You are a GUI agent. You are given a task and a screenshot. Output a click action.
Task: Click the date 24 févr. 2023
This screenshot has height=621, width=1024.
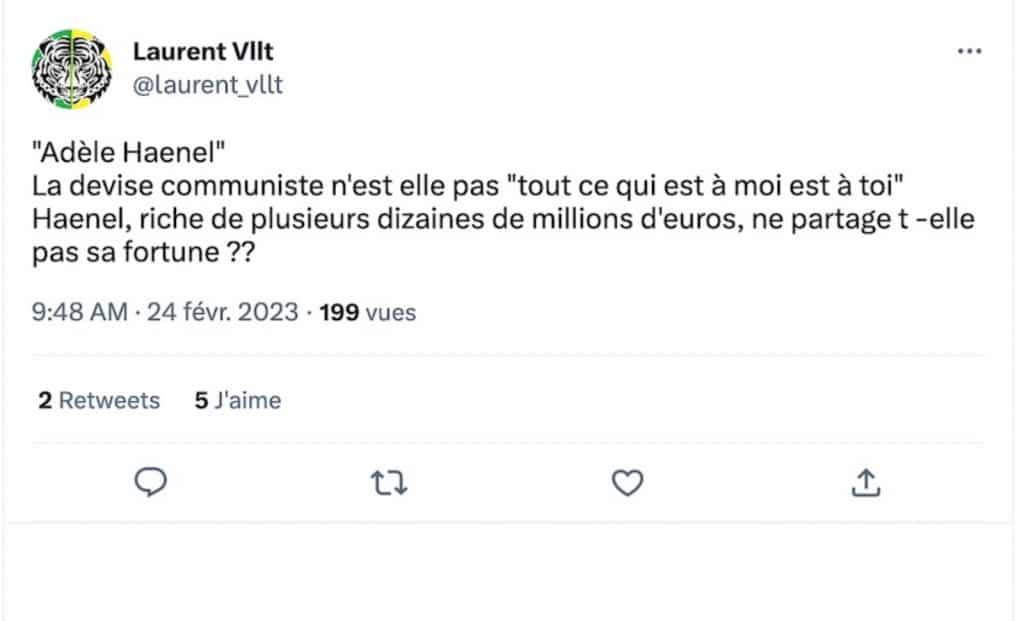coord(222,313)
